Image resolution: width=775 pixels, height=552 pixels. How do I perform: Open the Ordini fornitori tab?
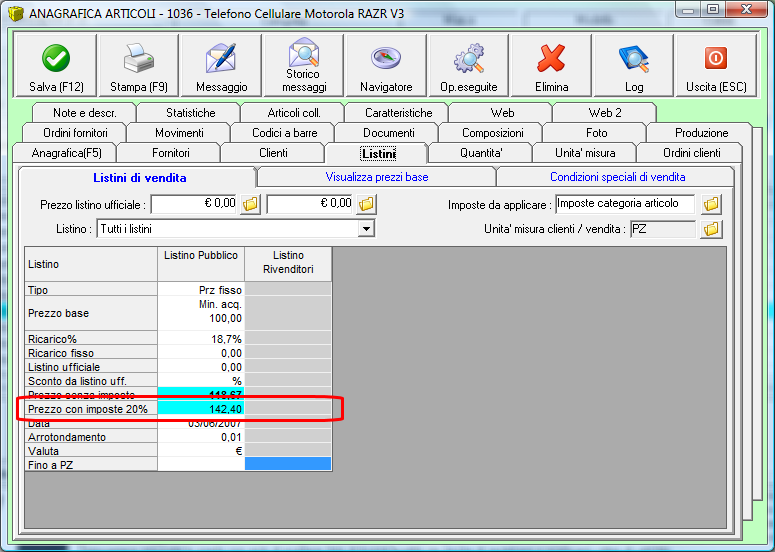(x=75, y=133)
